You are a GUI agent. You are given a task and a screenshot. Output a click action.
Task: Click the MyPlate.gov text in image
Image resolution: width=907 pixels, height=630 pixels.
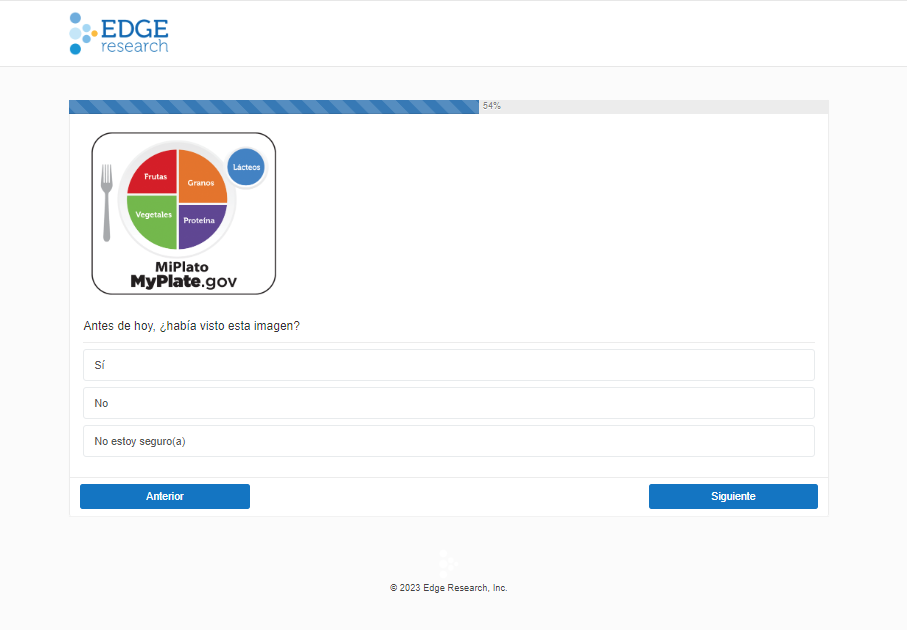pyautogui.click(x=183, y=282)
